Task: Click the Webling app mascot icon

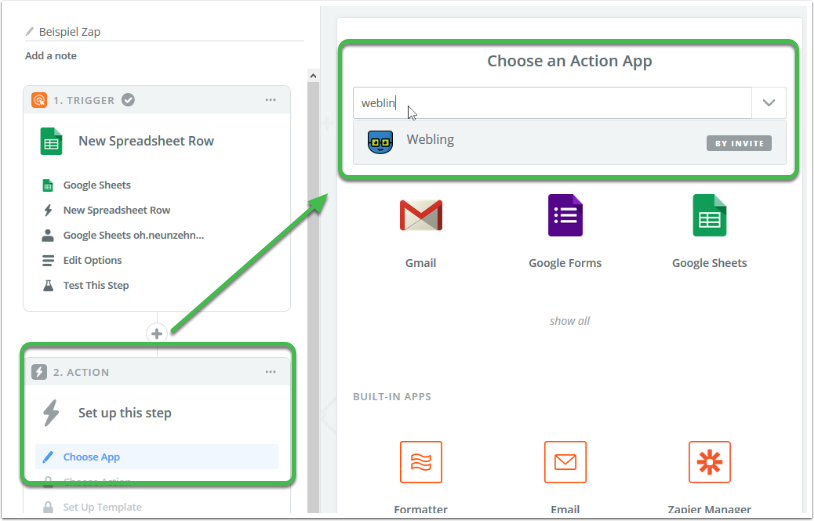Action: (x=381, y=142)
